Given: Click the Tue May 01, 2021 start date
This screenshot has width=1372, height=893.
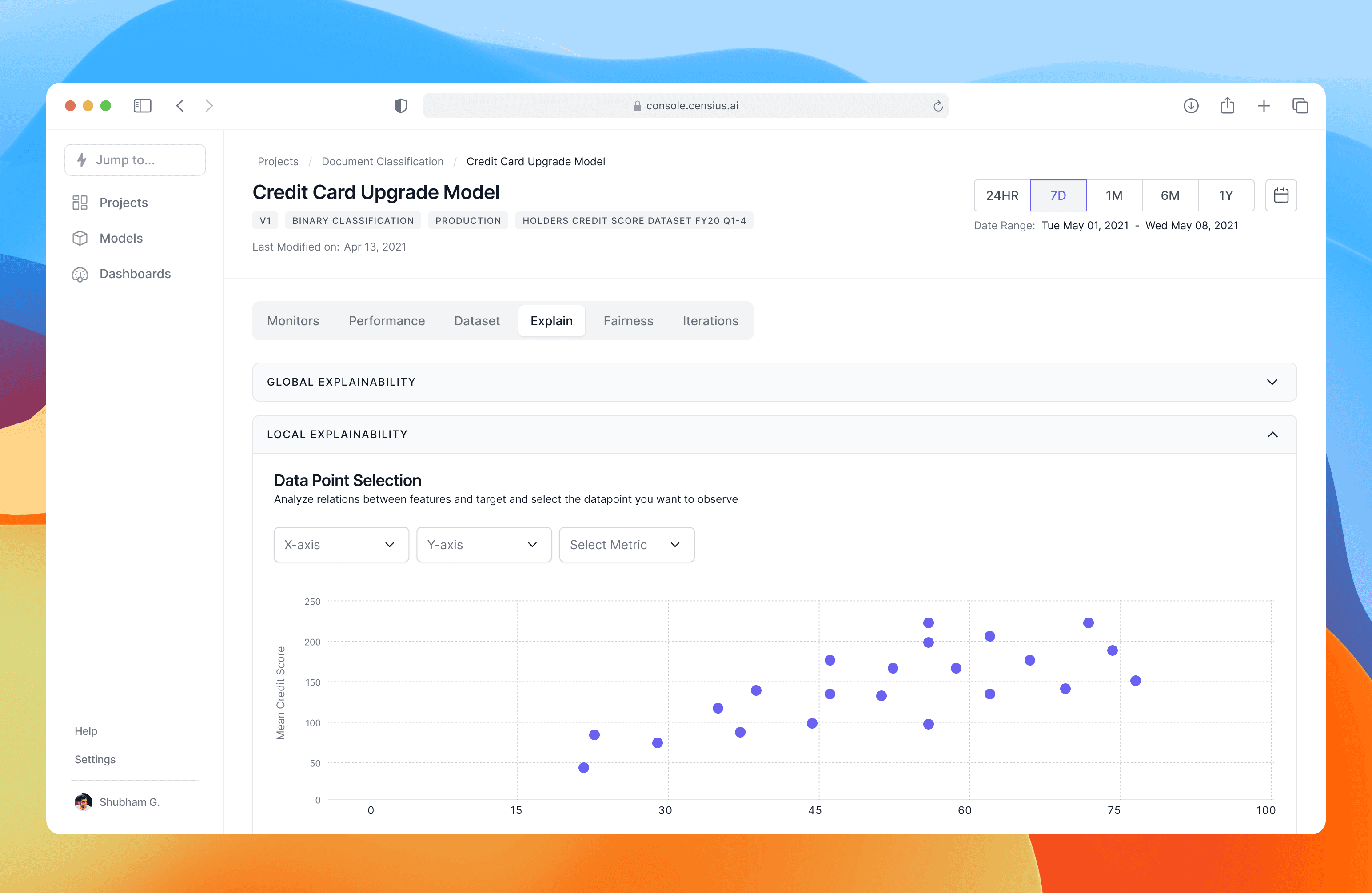Looking at the screenshot, I should coord(1085,225).
